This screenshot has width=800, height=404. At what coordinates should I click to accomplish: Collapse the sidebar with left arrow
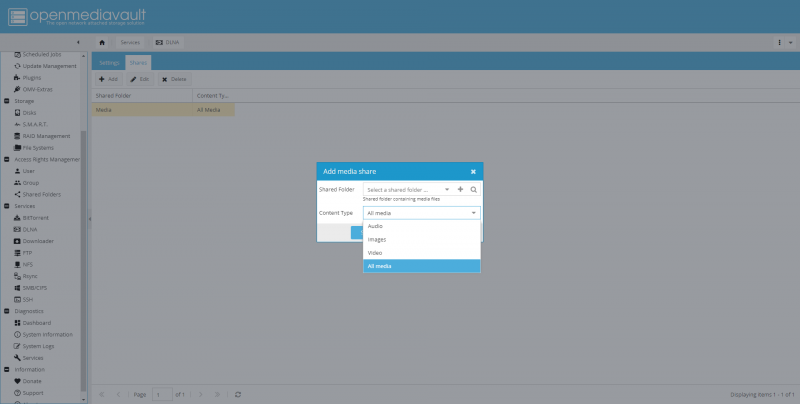coord(78,42)
